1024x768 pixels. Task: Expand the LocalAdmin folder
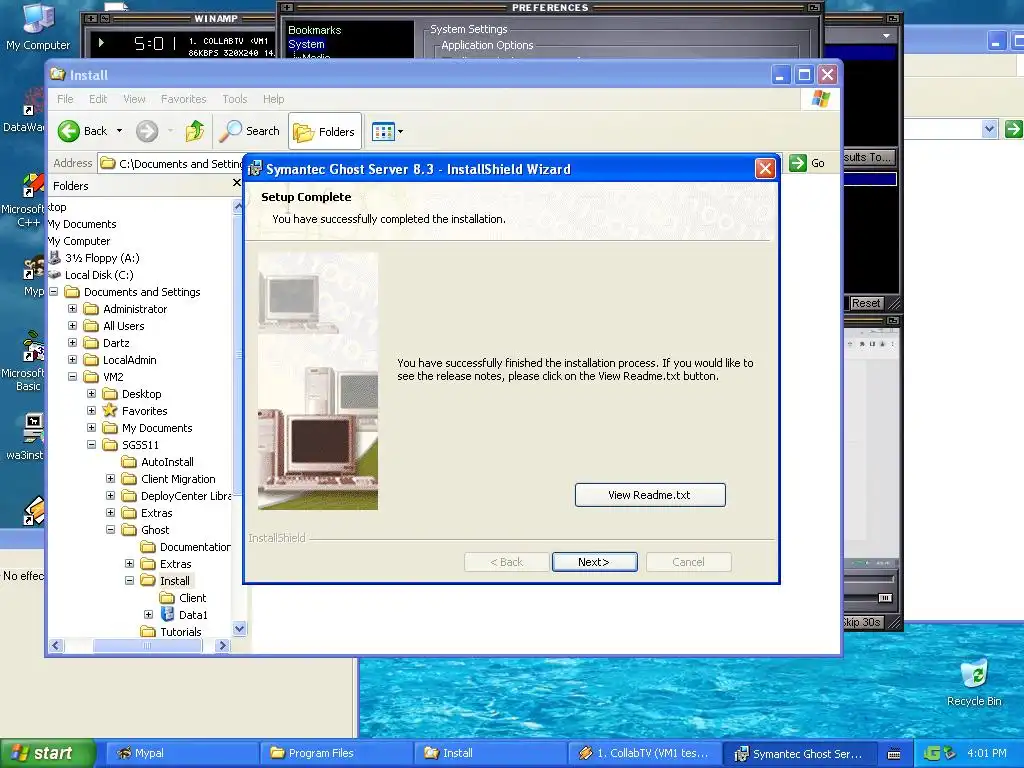[x=72, y=360]
